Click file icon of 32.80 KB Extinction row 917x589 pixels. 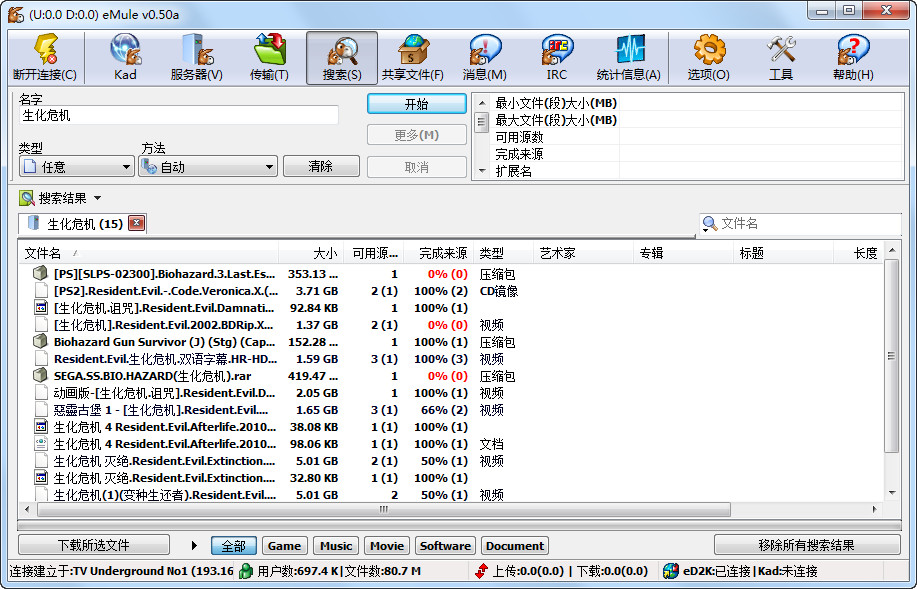(40, 477)
